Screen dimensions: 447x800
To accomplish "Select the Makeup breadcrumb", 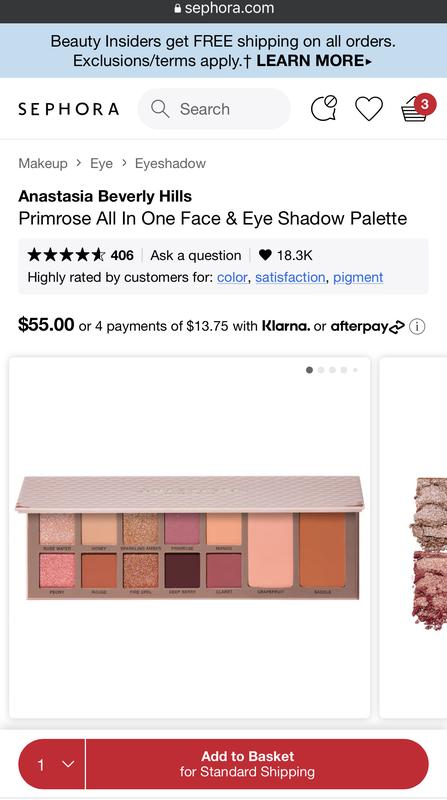I will click(43, 163).
